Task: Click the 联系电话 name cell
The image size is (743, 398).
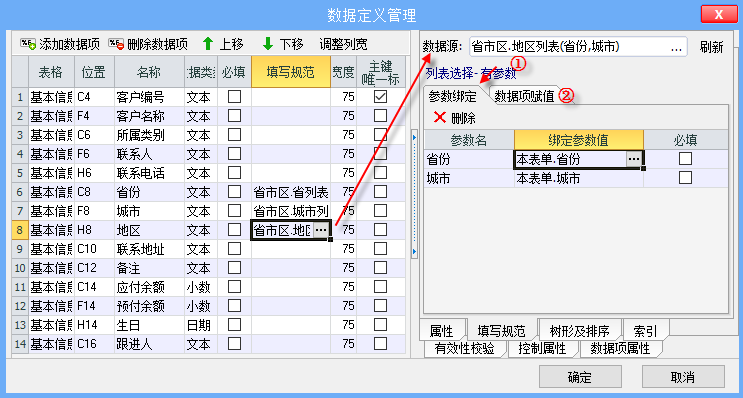Action: pos(149,173)
